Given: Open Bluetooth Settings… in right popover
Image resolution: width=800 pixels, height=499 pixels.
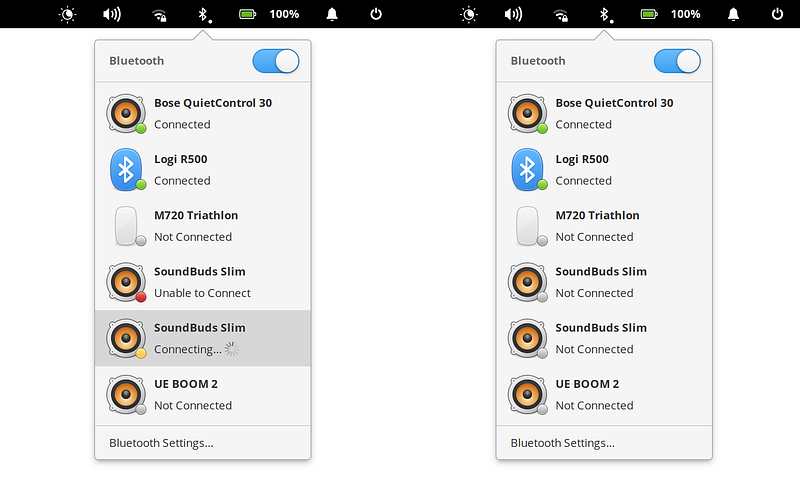Looking at the screenshot, I should (604, 443).
